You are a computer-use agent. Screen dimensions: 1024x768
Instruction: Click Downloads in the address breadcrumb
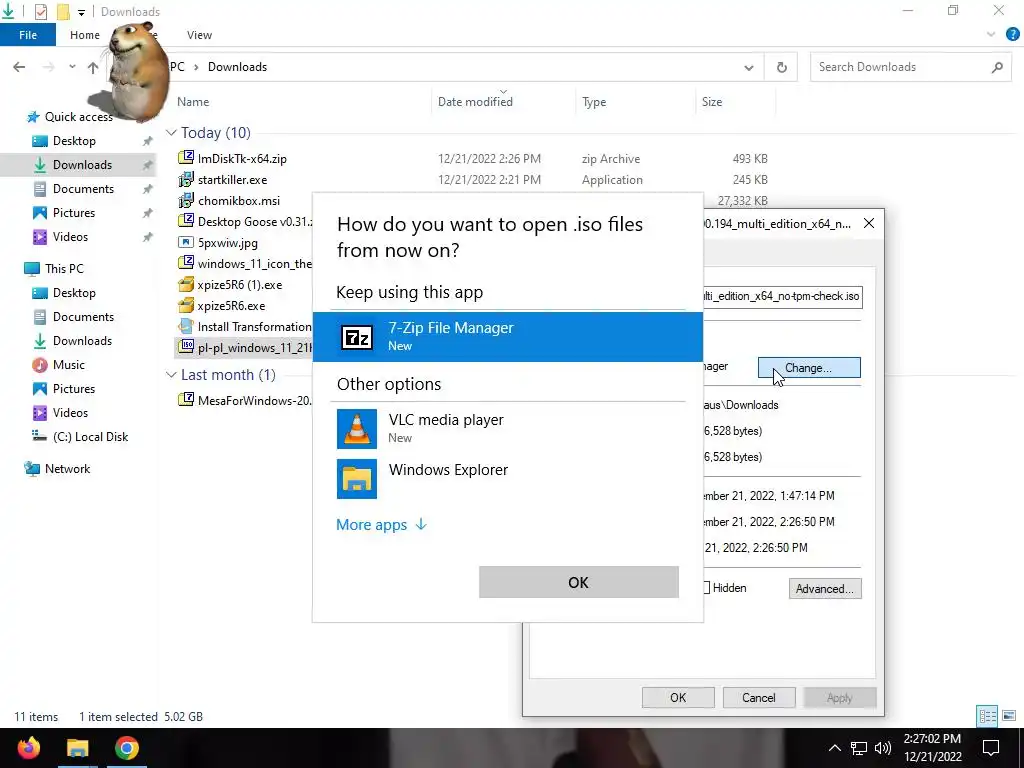tap(237, 67)
